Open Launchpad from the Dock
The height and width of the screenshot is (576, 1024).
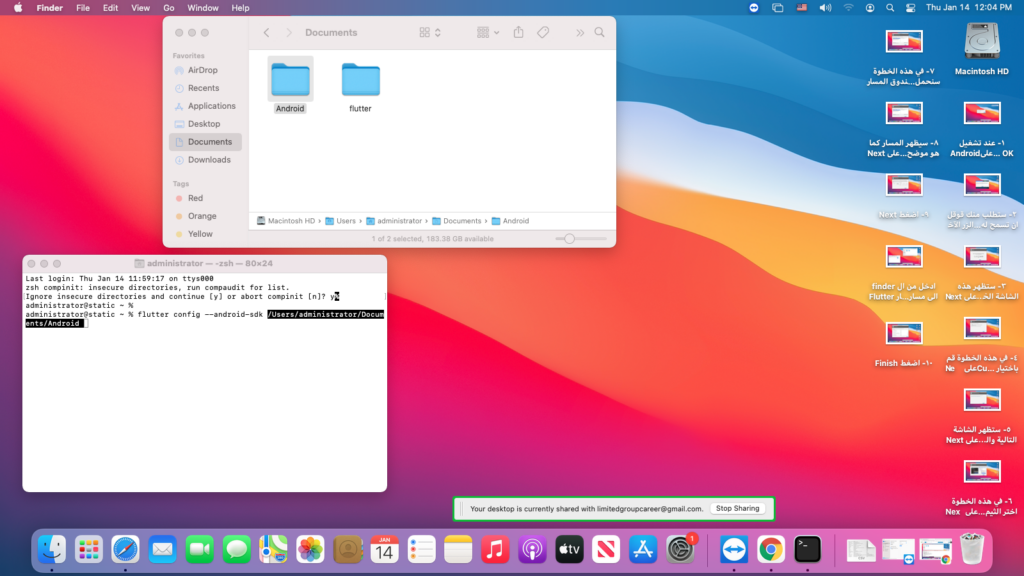click(x=88, y=549)
